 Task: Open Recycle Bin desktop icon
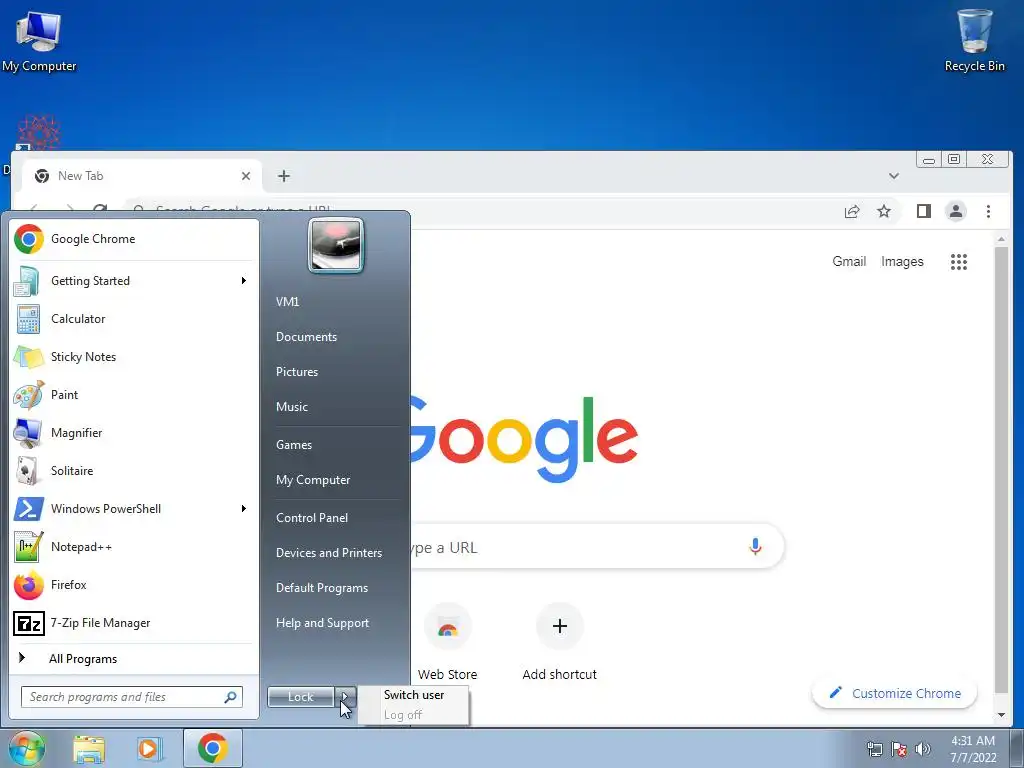974,40
